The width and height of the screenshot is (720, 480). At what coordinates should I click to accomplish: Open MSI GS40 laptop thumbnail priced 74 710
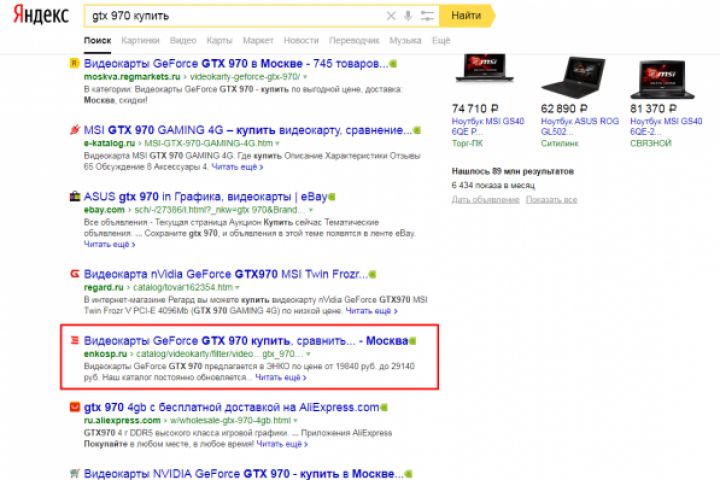tap(484, 68)
